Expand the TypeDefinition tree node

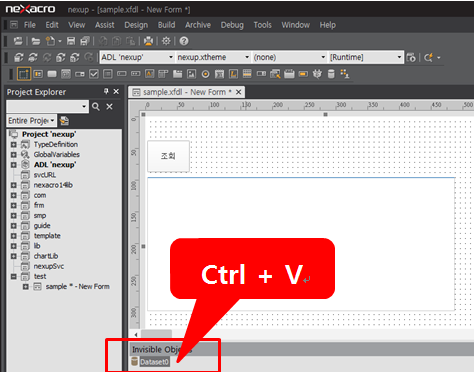[14, 145]
